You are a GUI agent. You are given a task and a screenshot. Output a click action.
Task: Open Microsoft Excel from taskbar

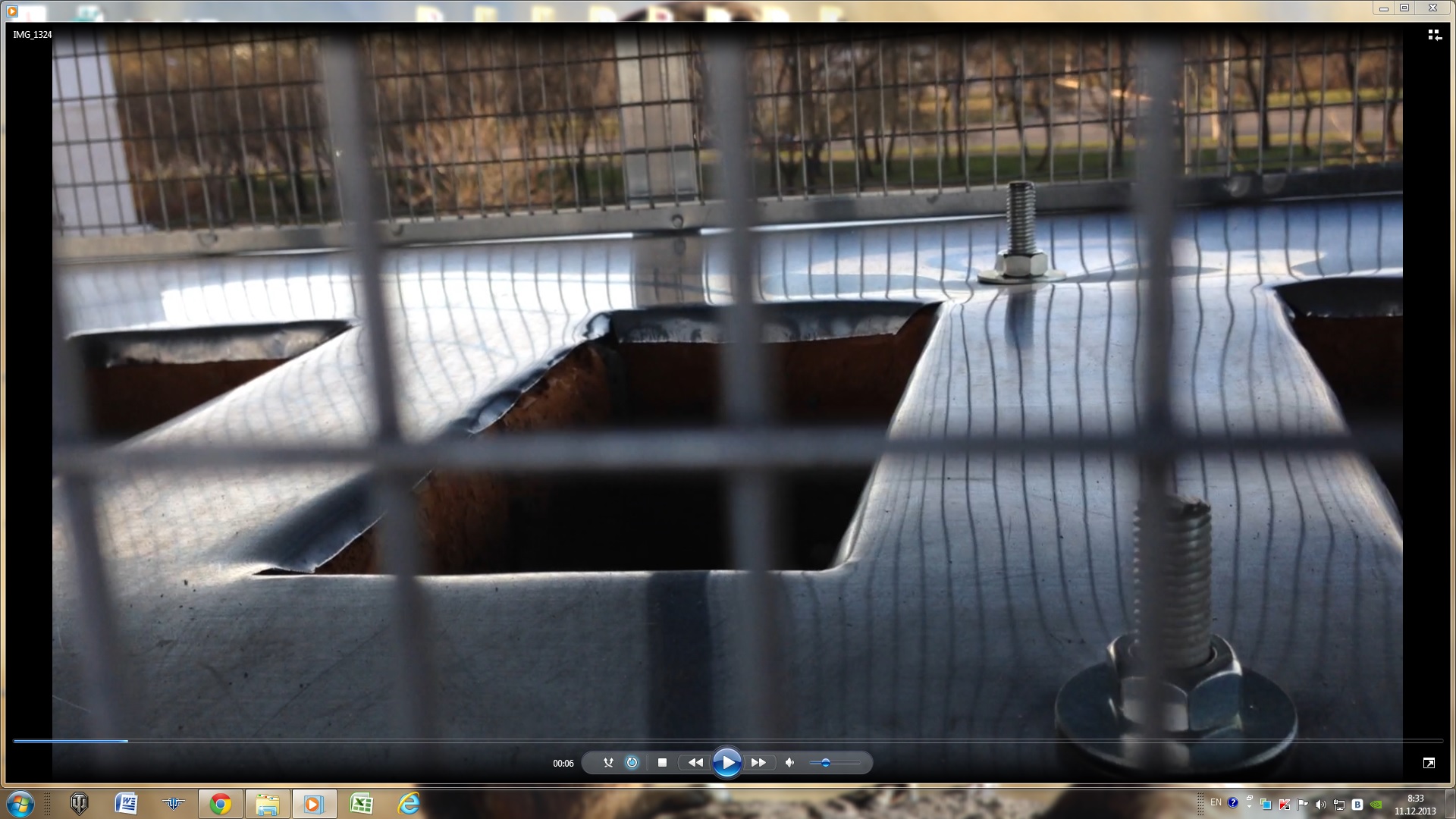361,804
